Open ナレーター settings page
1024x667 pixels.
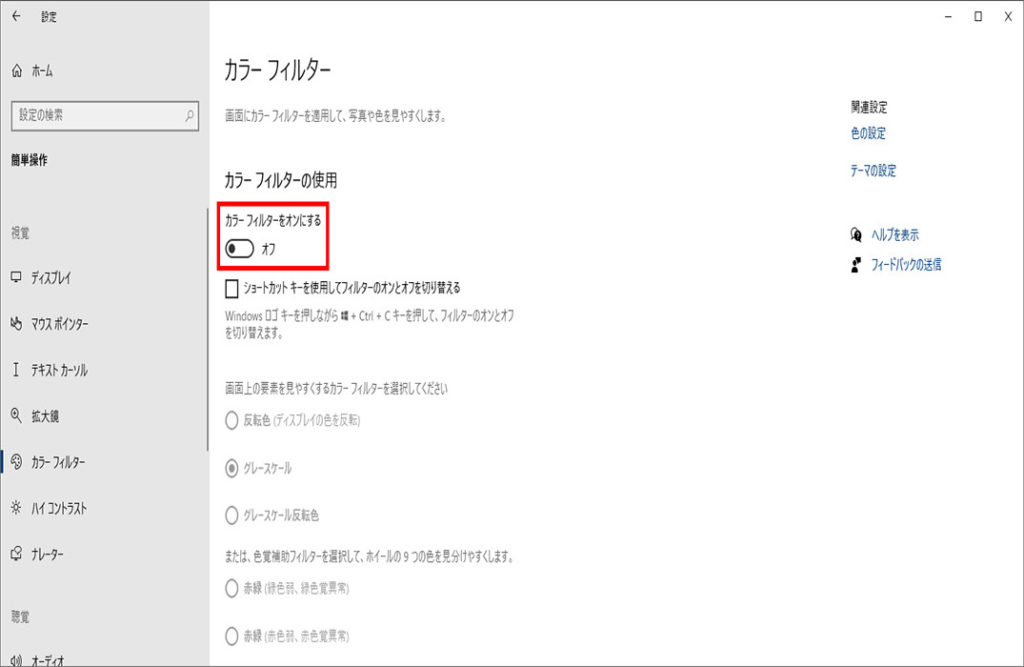tap(46, 554)
